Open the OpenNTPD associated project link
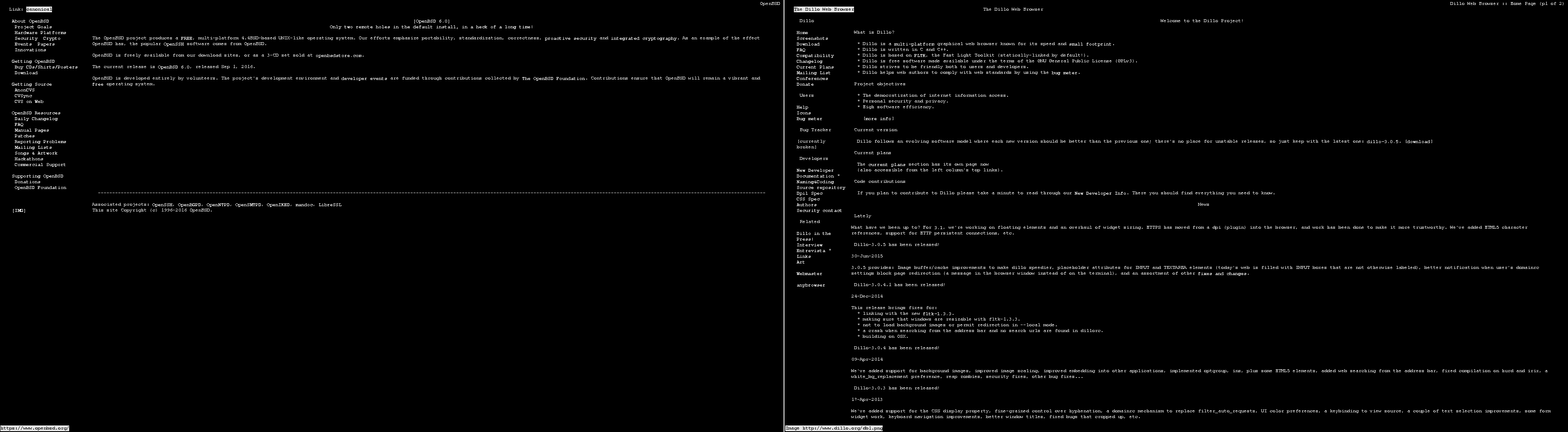This screenshot has width=1568, height=432. [219, 205]
